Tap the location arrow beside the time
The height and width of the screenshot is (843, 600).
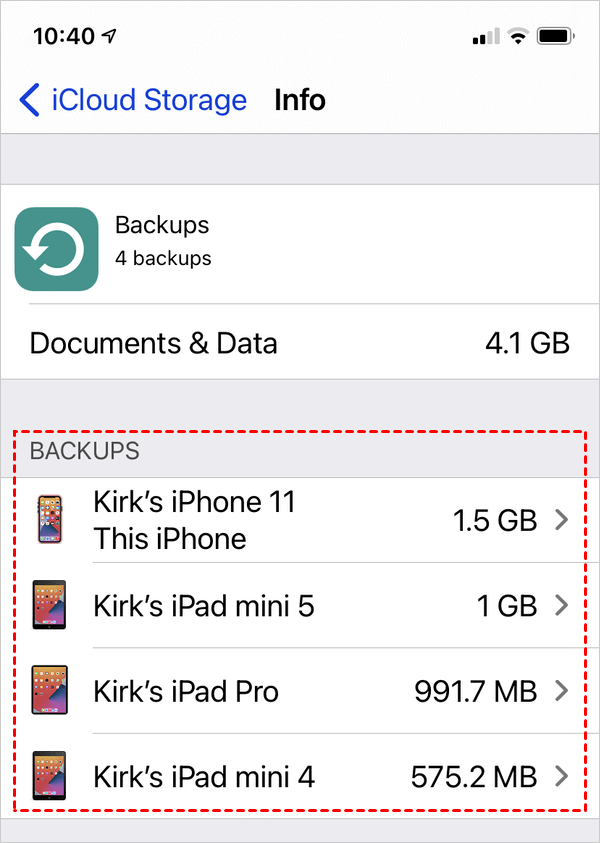click(109, 36)
